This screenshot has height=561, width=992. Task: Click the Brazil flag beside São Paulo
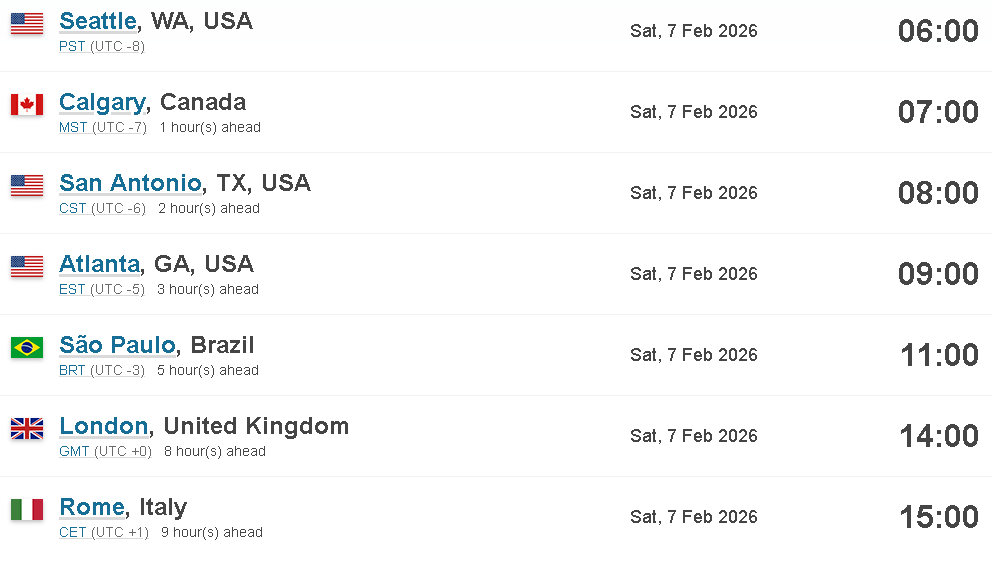click(x=27, y=347)
